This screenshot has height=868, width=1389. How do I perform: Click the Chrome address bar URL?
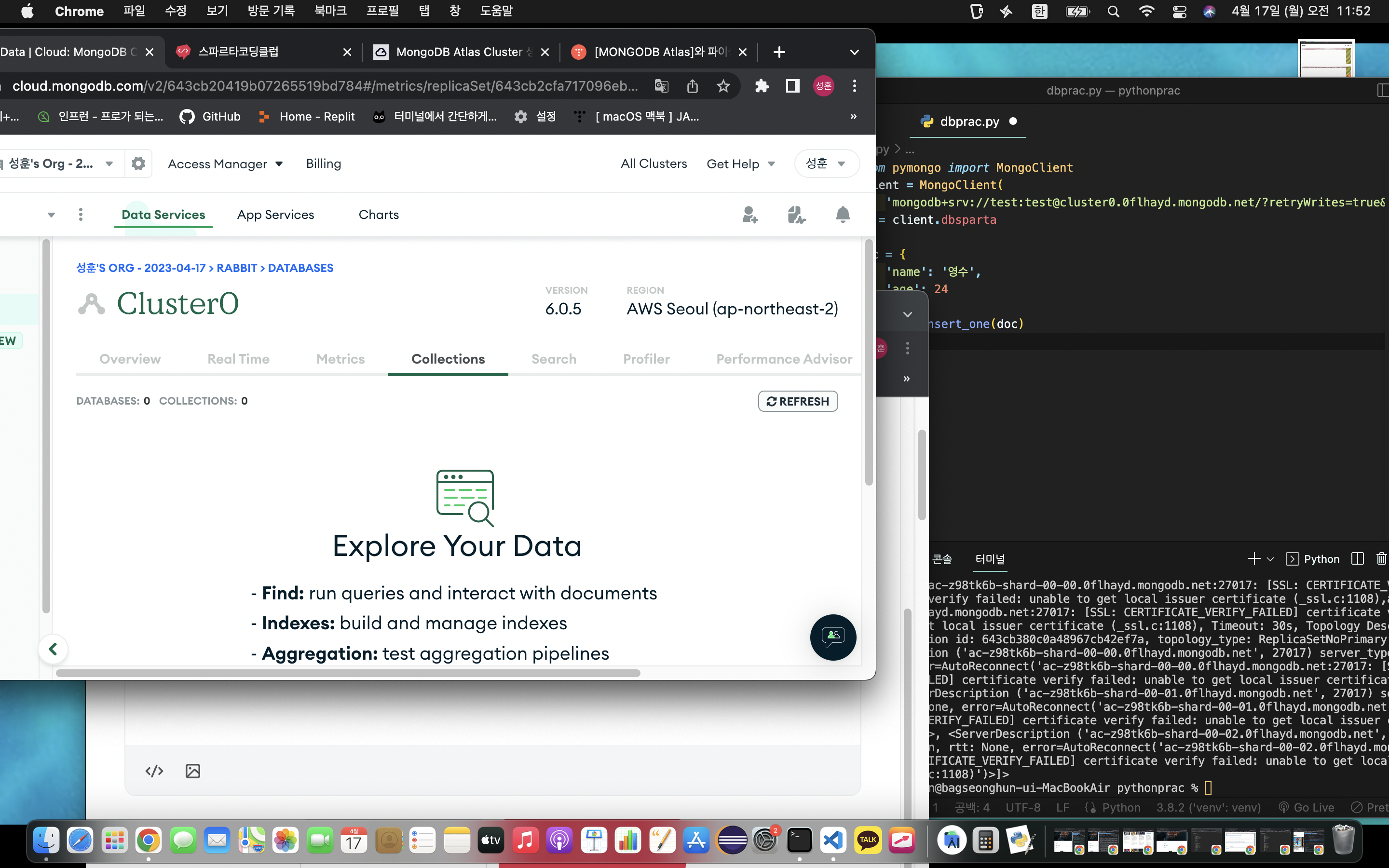point(325,86)
